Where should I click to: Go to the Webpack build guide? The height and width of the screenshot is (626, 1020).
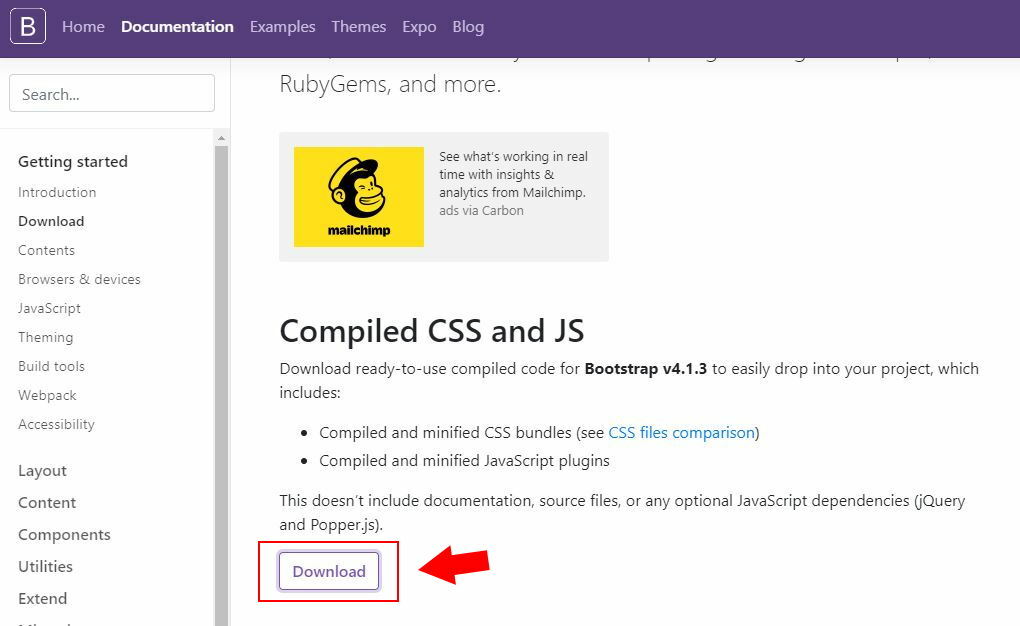click(47, 395)
